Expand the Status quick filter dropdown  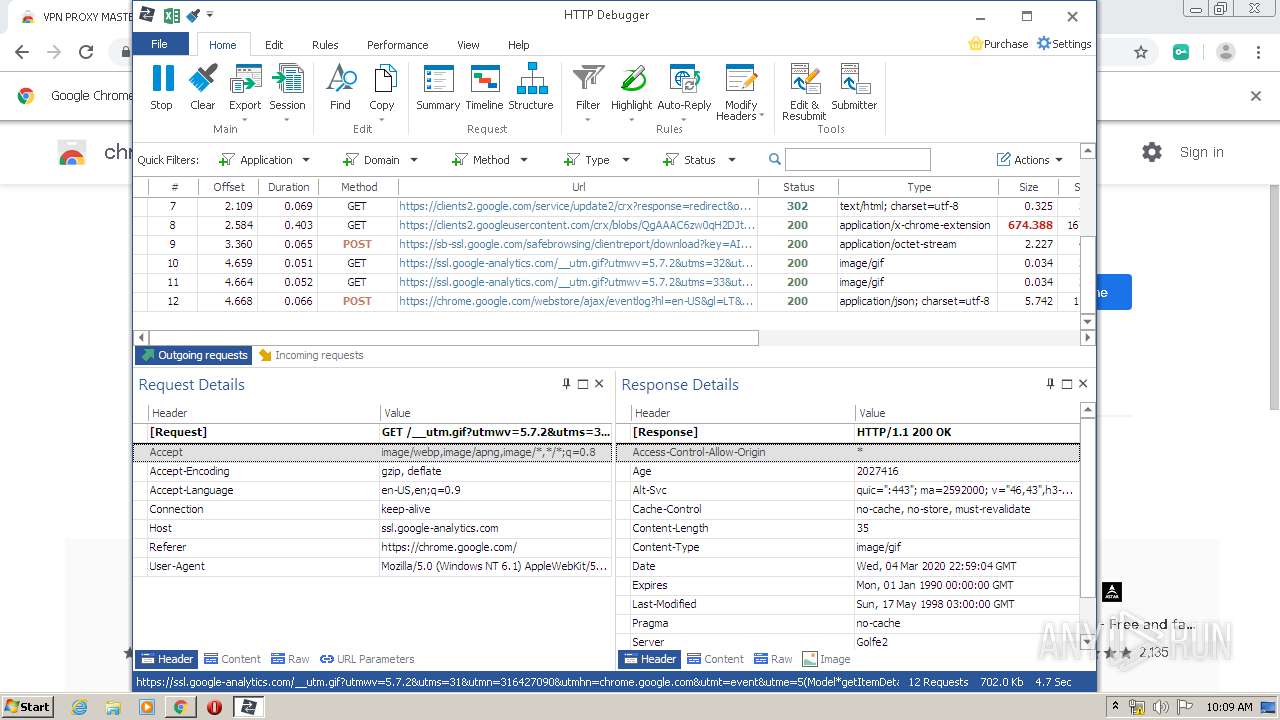[731, 160]
